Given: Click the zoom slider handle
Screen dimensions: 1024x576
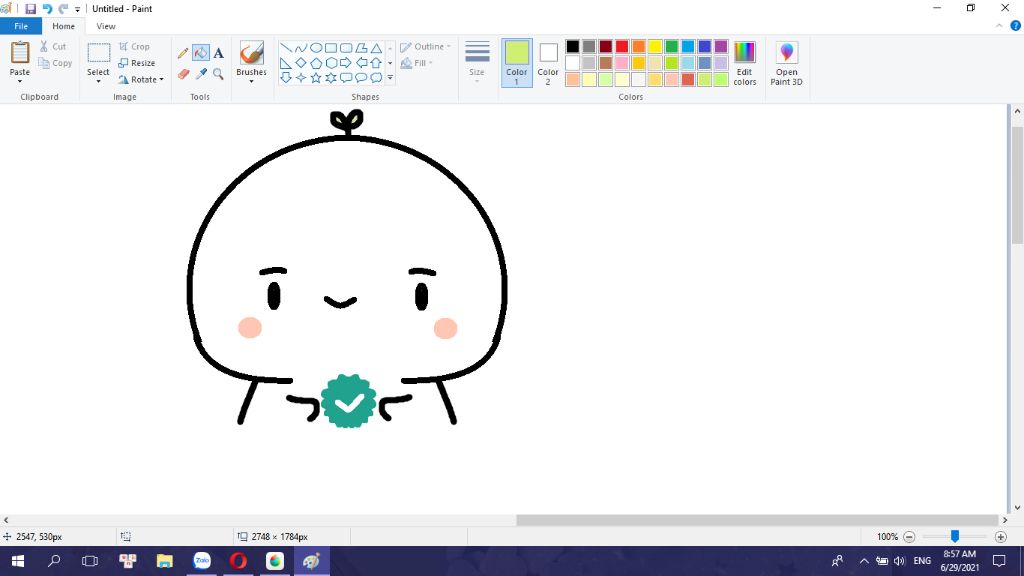Looking at the screenshot, I should [x=955, y=536].
